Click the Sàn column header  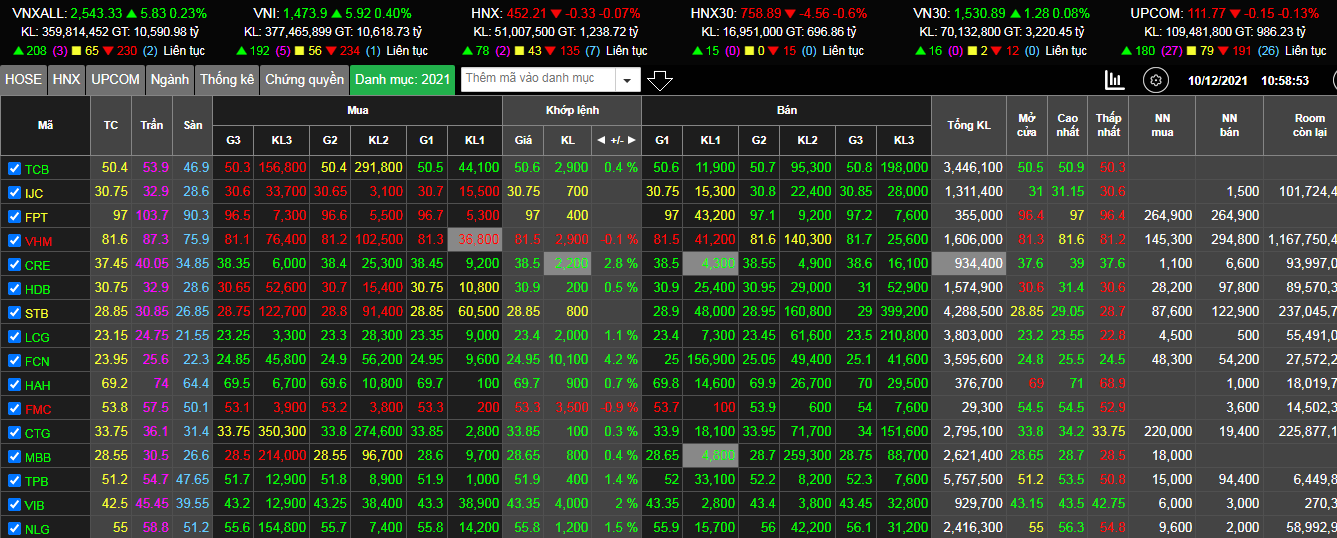193,125
